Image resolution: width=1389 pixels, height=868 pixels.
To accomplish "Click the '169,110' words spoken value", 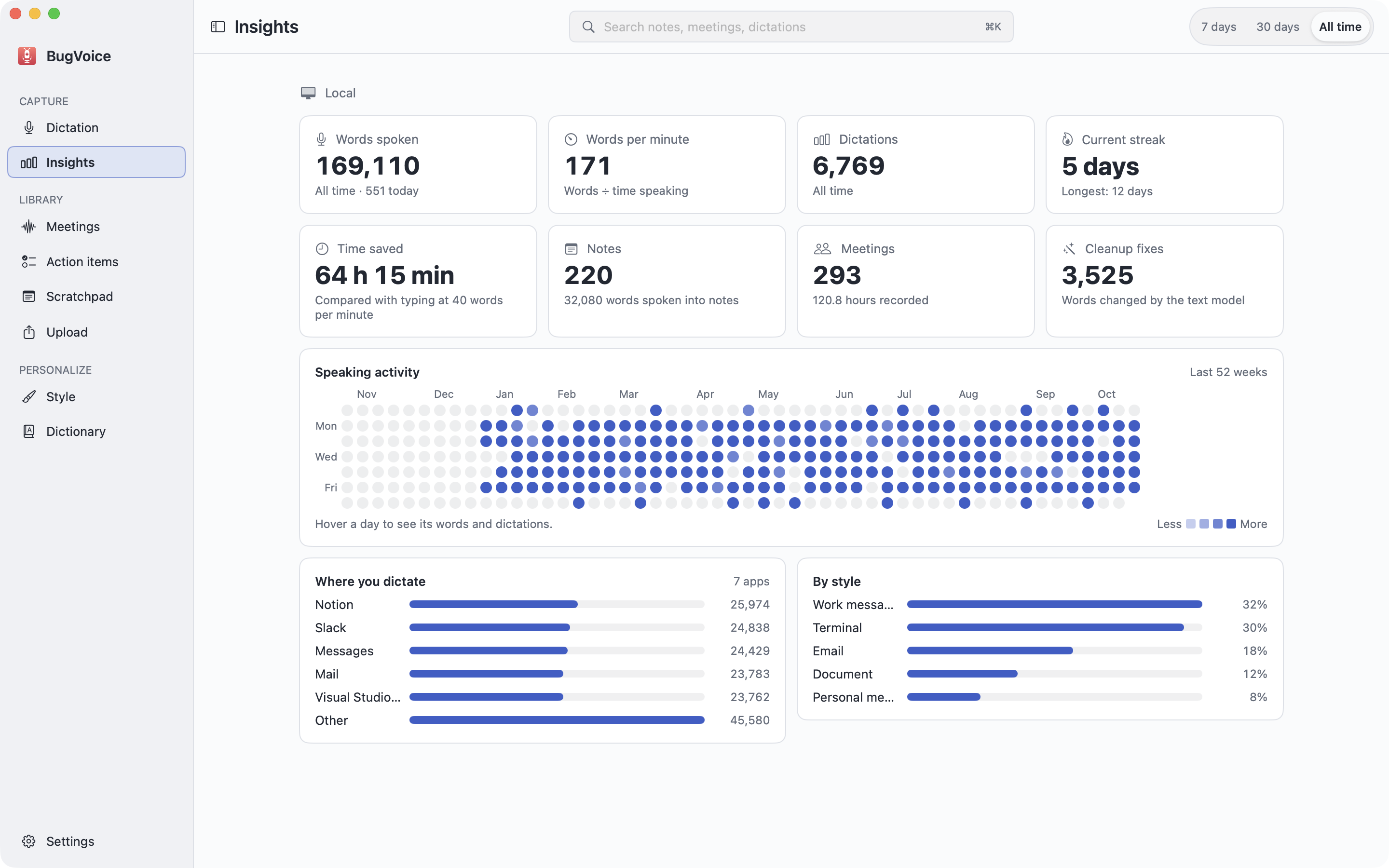I will coord(368,166).
